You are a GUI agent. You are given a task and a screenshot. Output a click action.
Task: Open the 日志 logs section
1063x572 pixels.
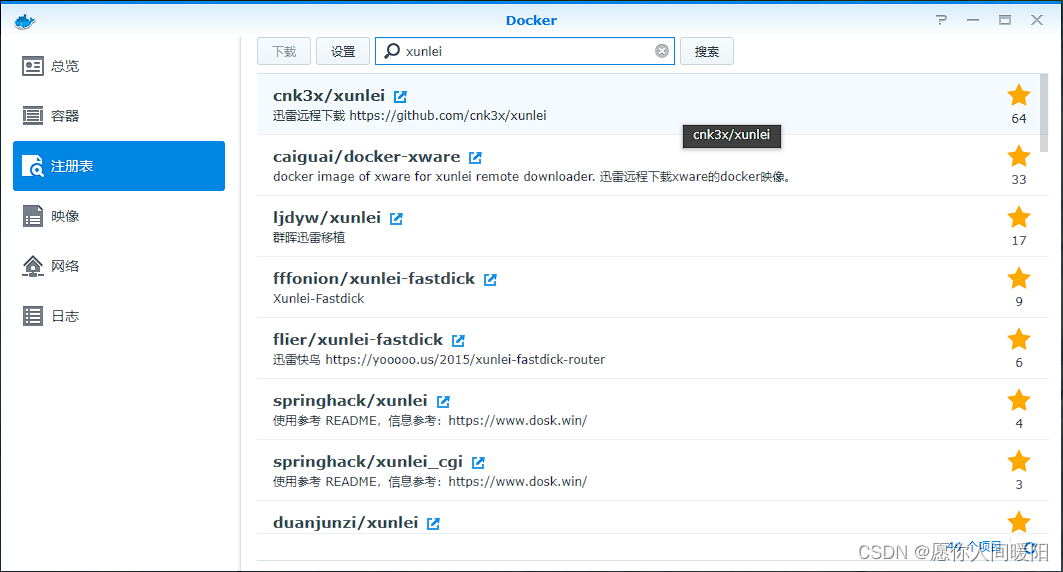[119, 316]
